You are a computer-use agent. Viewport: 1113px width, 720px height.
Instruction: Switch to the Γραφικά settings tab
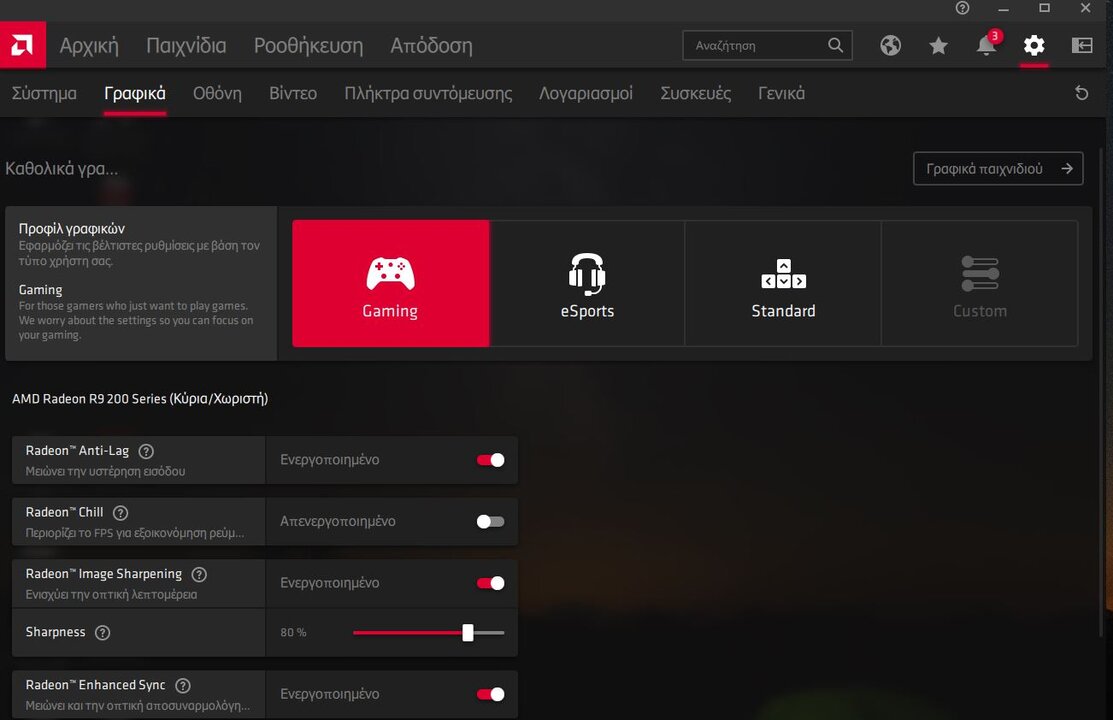click(135, 93)
